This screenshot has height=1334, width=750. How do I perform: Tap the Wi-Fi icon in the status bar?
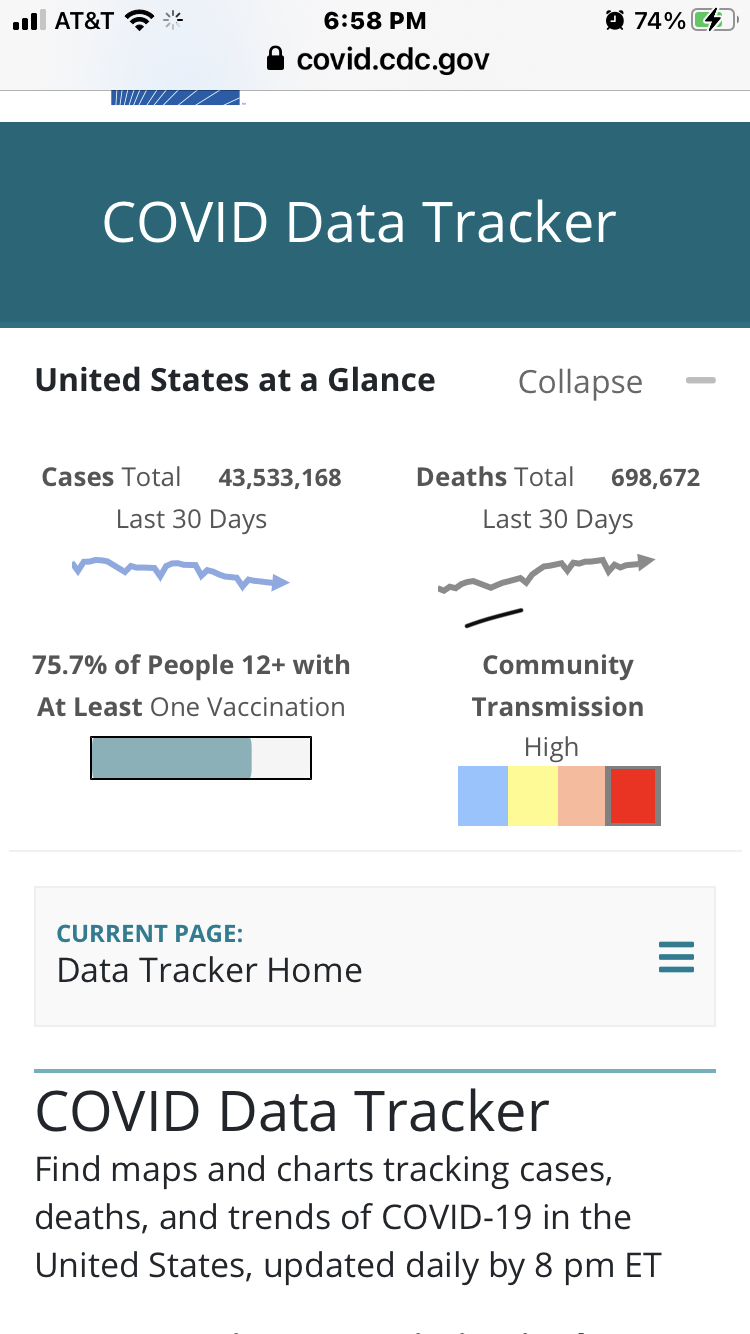click(x=141, y=20)
